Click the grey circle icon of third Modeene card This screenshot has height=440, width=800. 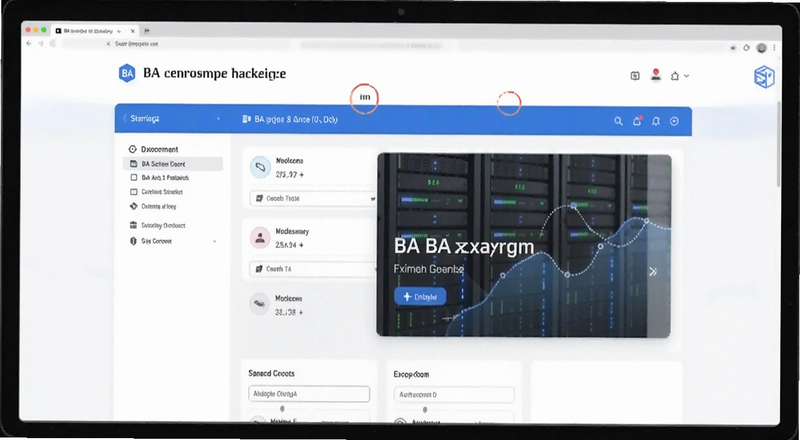260,304
